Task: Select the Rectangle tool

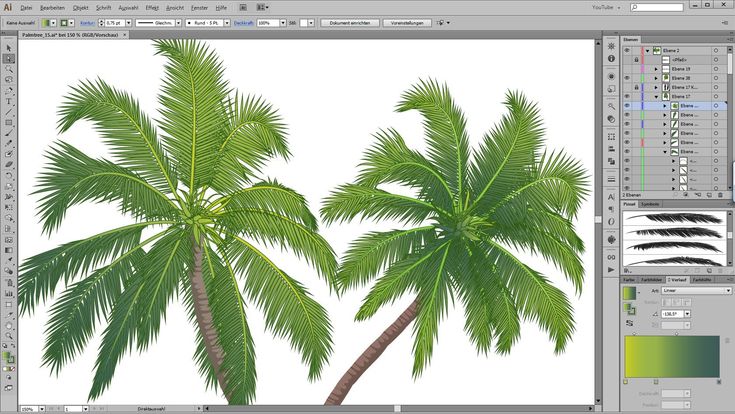Action: point(9,122)
